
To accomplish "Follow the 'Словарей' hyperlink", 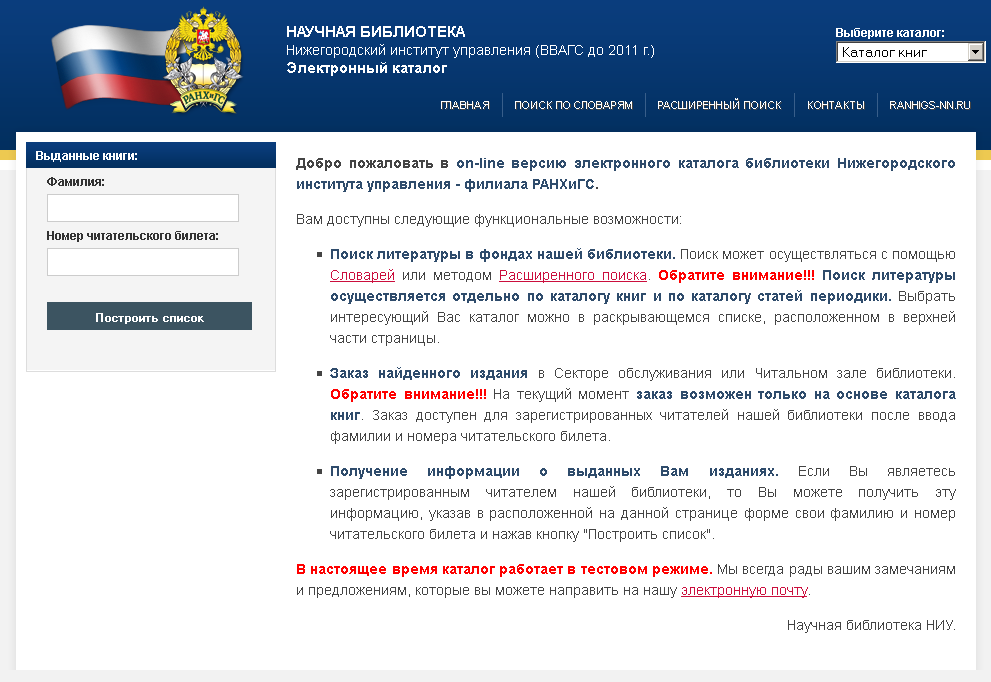I will point(362,275).
